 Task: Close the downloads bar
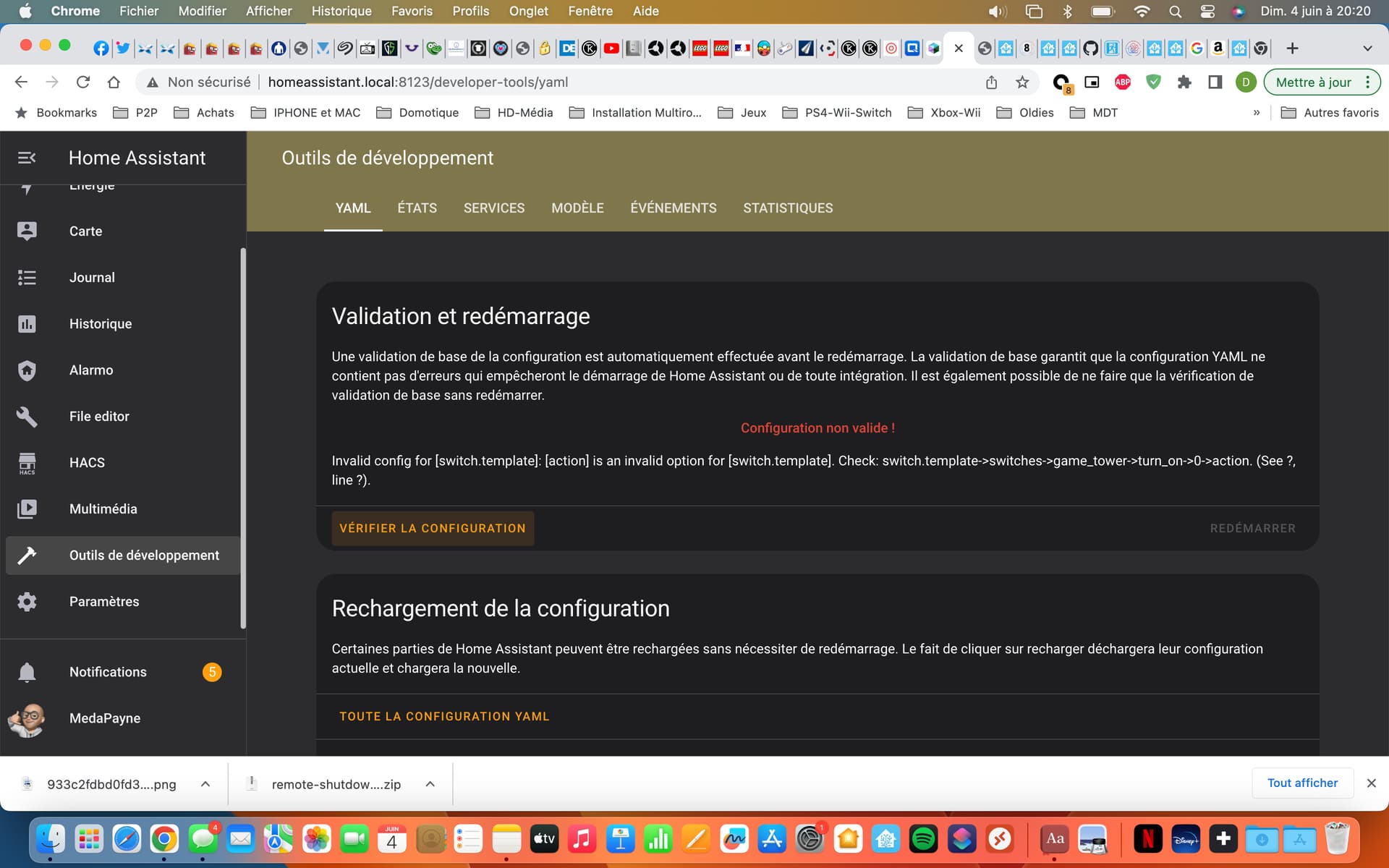(1371, 783)
